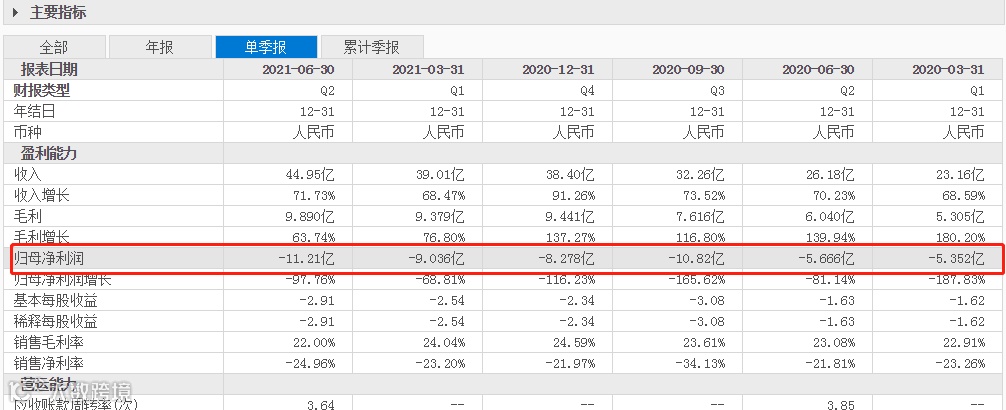Click net profit value -11.21亿

click(306, 259)
